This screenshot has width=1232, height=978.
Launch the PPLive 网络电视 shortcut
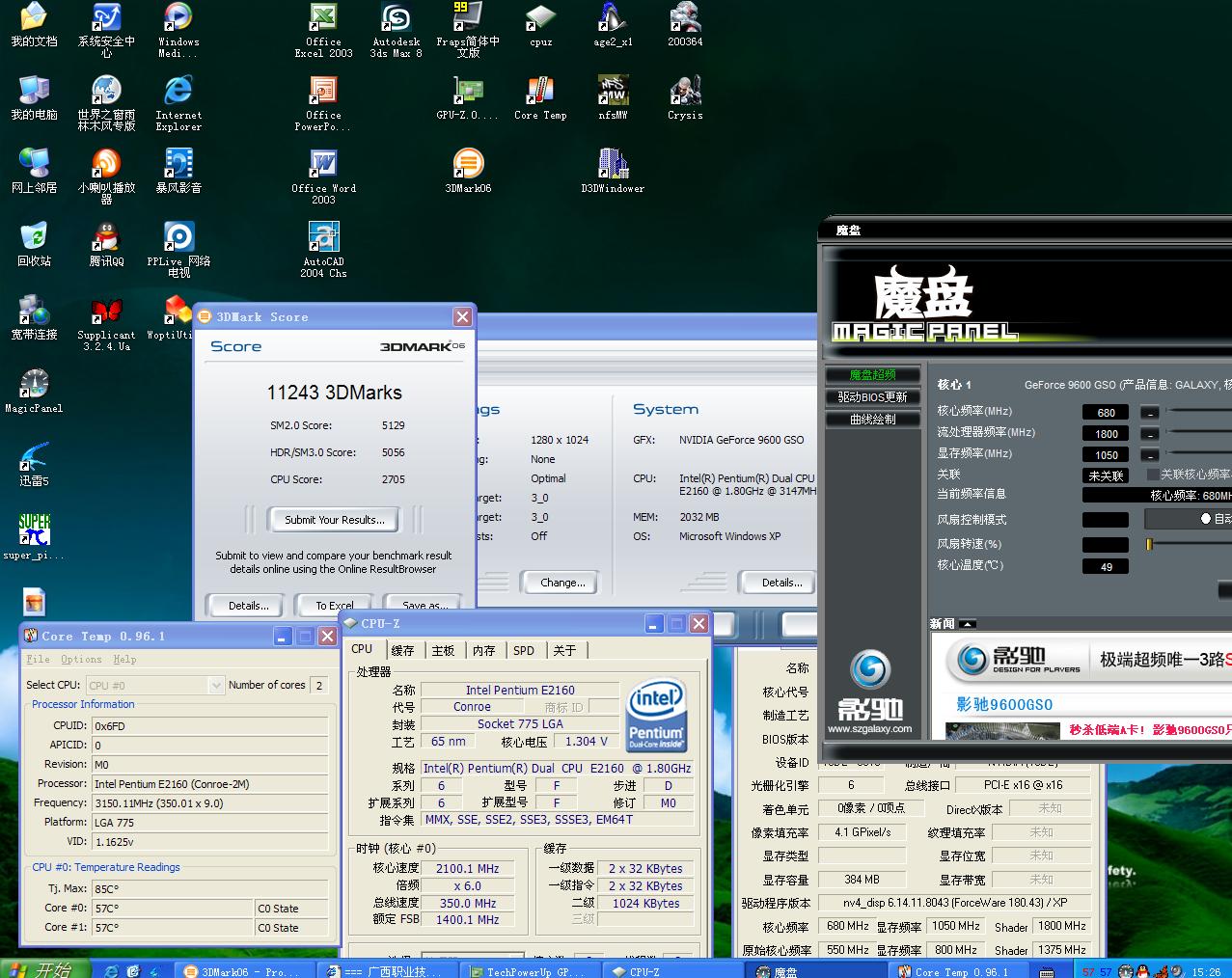pos(178,250)
